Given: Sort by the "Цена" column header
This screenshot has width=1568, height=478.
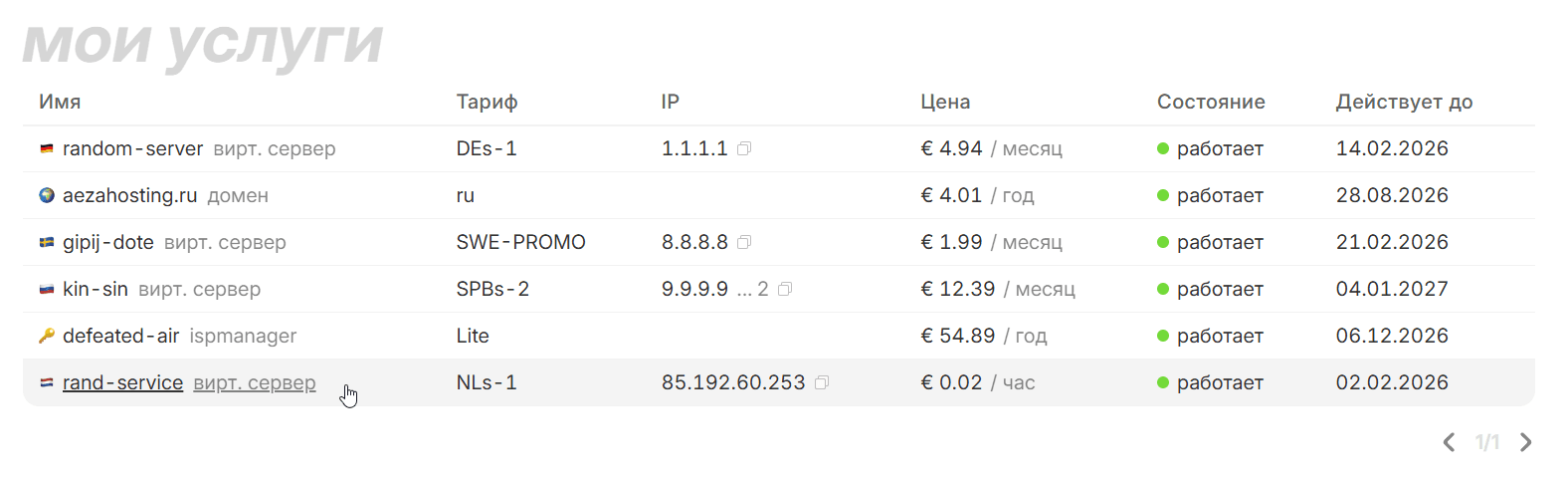Looking at the screenshot, I should click(x=945, y=102).
